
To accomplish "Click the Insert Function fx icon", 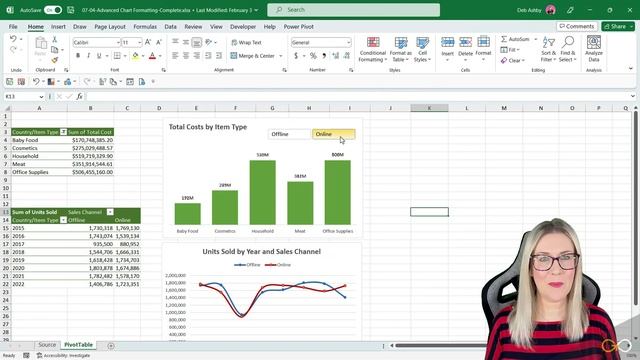I will pyautogui.click(x=79, y=96).
